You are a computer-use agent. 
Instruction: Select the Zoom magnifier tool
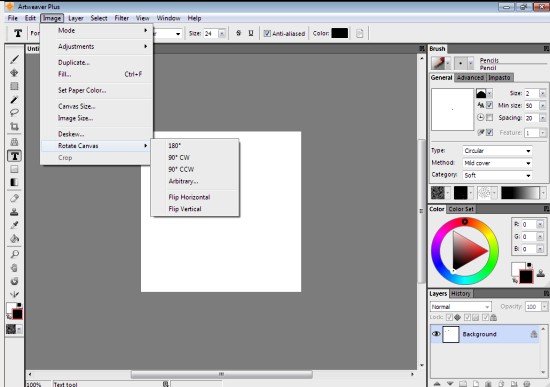pyautogui.click(x=14, y=254)
